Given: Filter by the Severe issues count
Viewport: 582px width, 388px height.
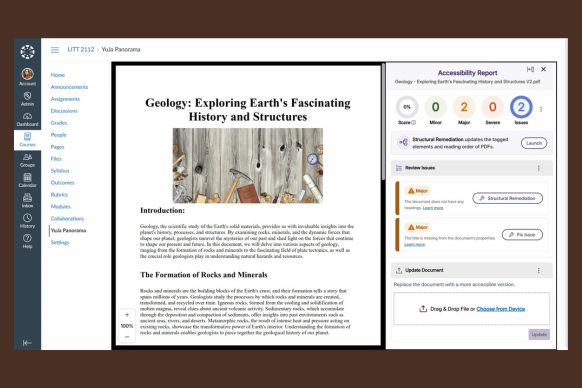Looking at the screenshot, I should (493, 107).
